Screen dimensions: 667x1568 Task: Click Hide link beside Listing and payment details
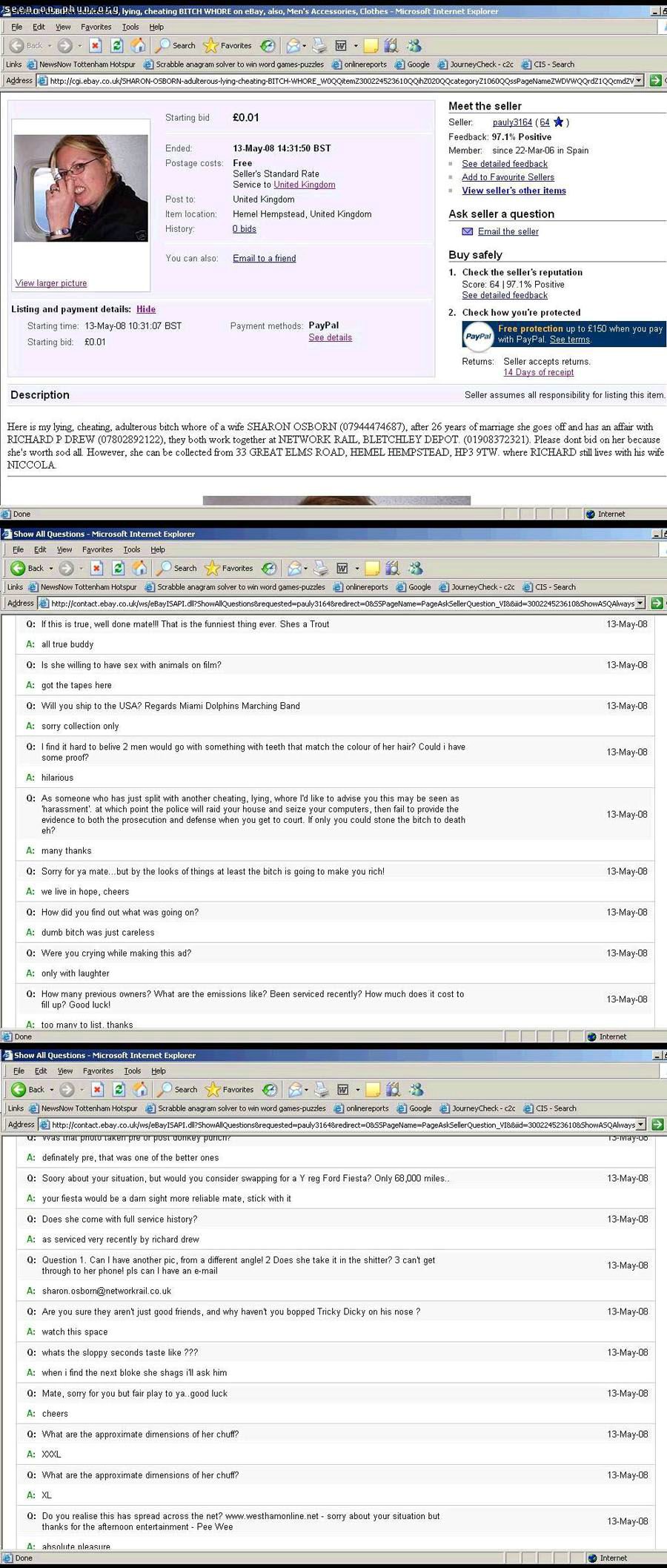click(x=146, y=309)
